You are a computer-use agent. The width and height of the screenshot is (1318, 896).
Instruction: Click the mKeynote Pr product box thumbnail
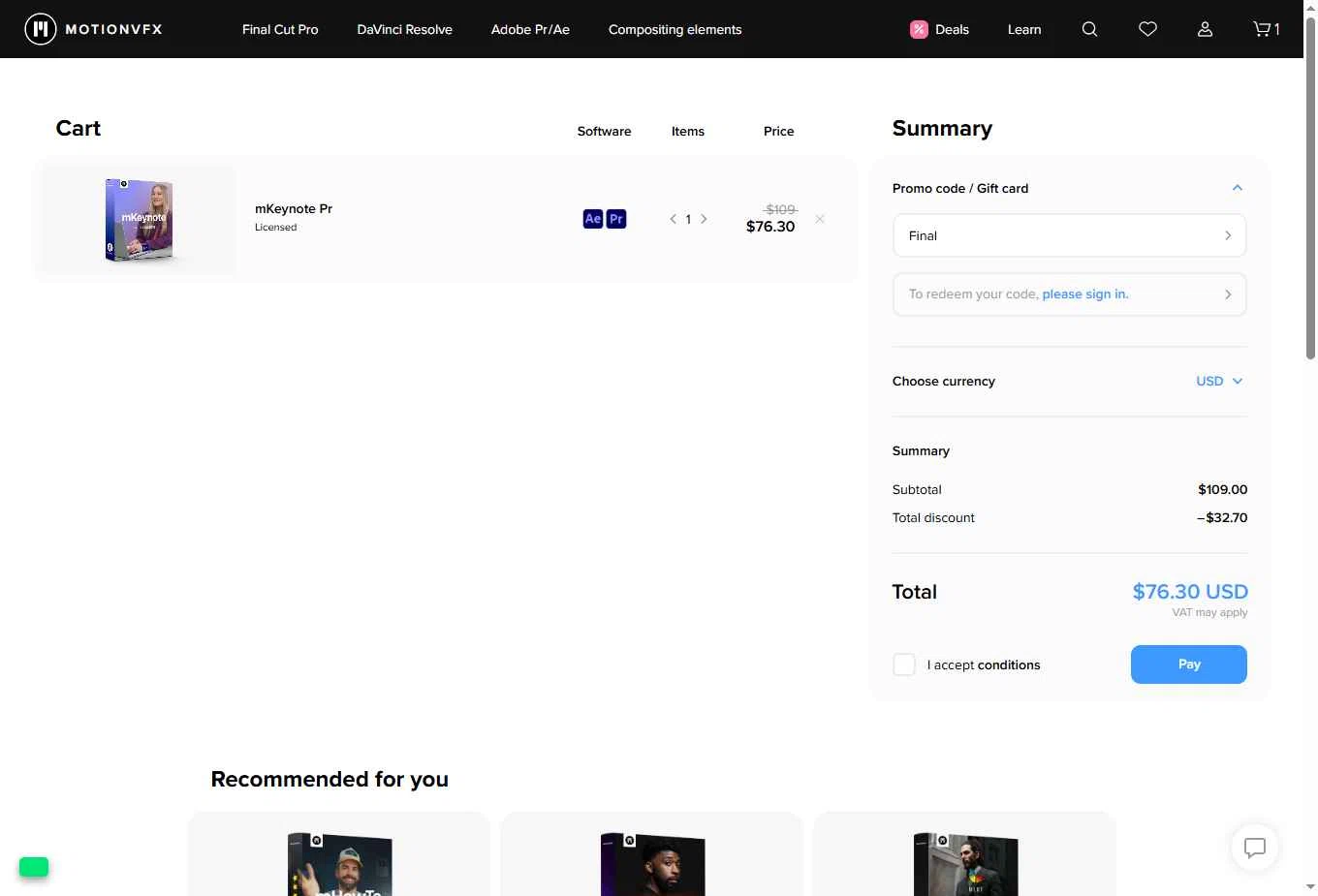pos(139,220)
